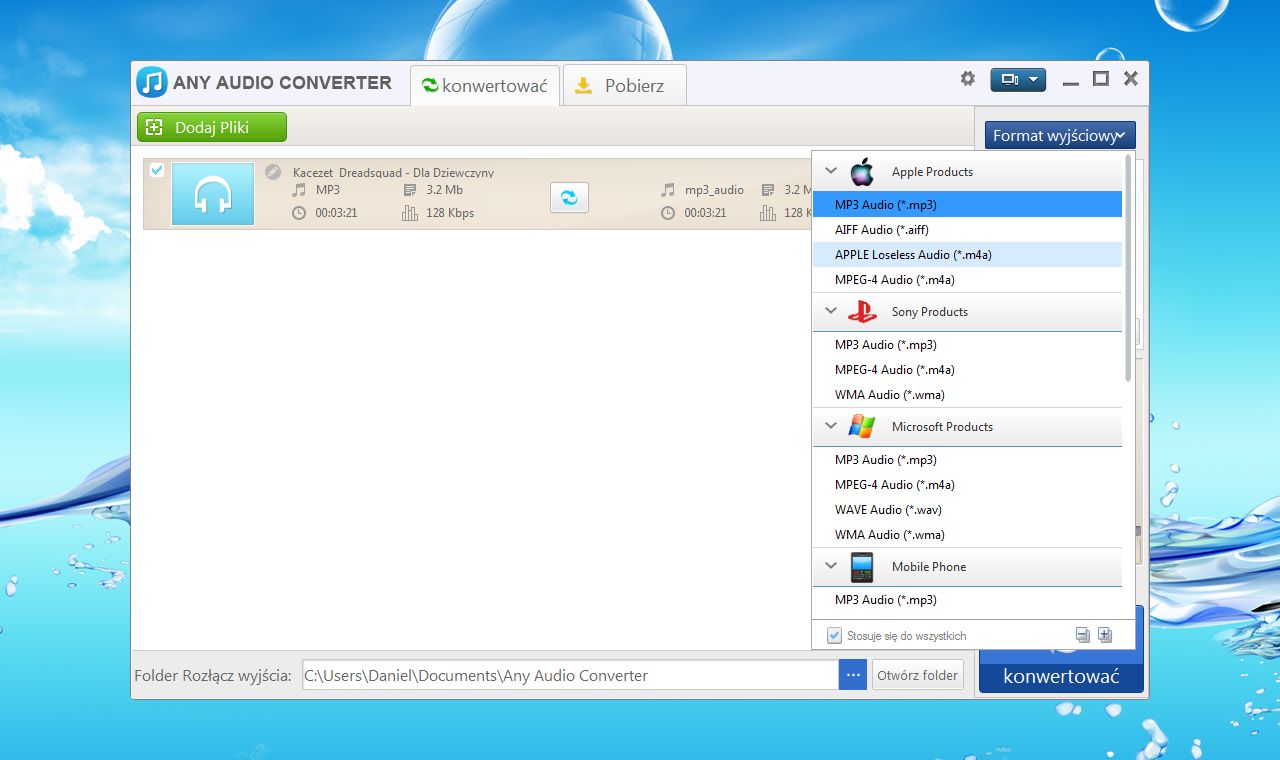Uncheck the Kaczet Dreadsquad file checkbox
1280x760 pixels.
157,171
